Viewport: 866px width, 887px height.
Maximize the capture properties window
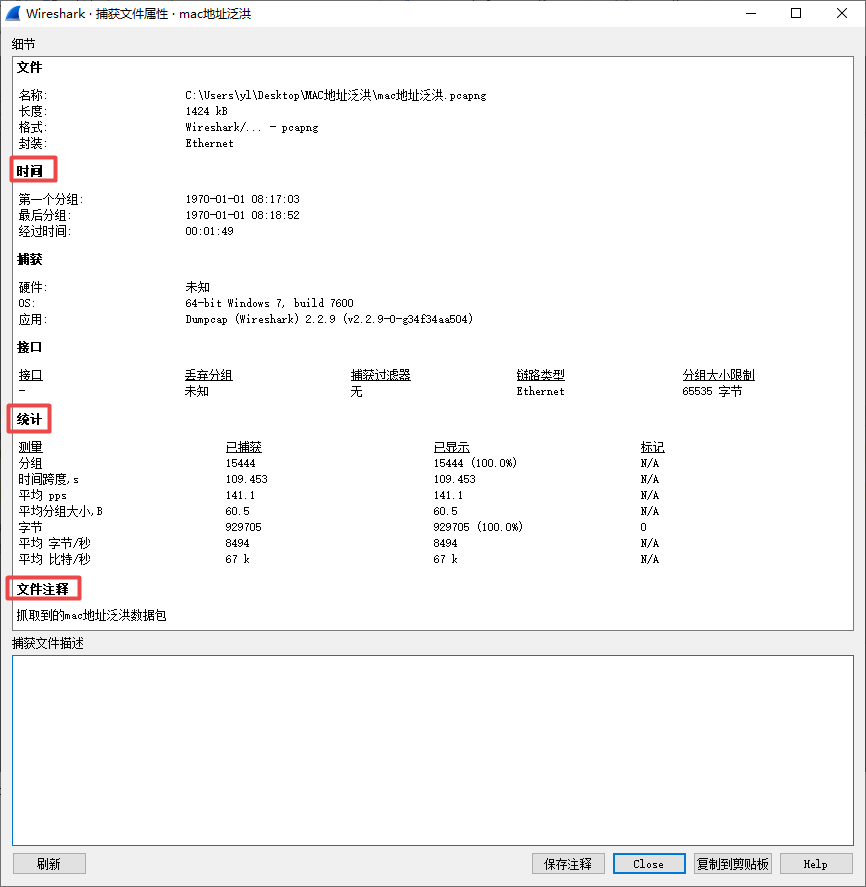click(796, 13)
